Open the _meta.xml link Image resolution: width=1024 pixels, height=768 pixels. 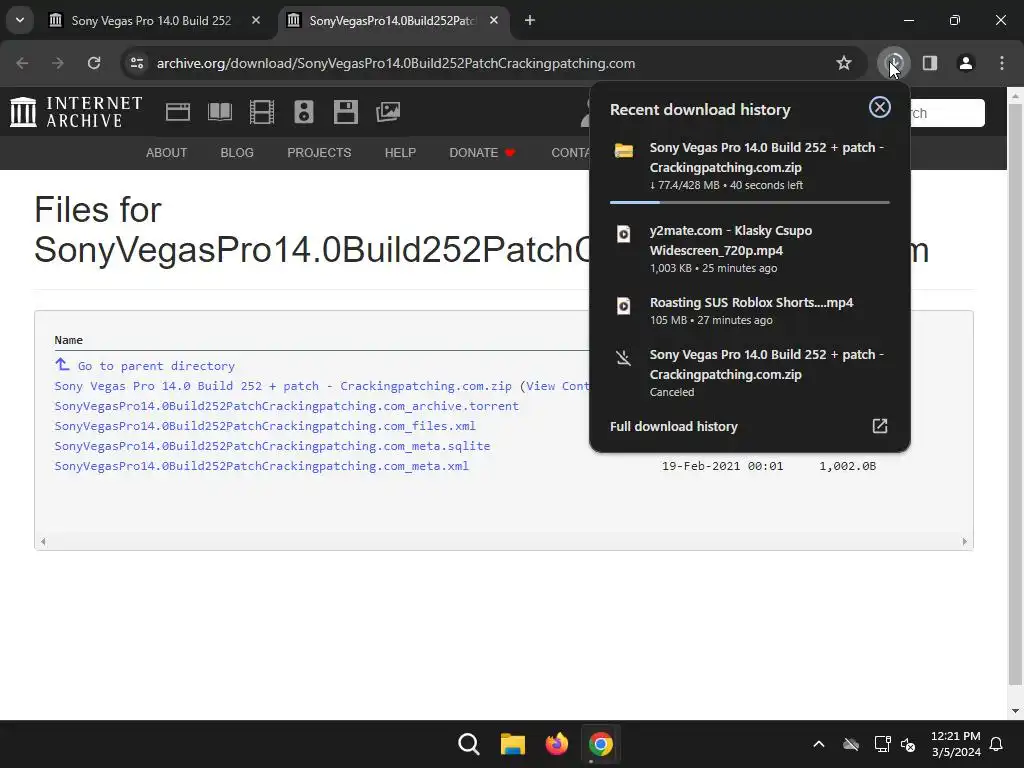click(261, 466)
